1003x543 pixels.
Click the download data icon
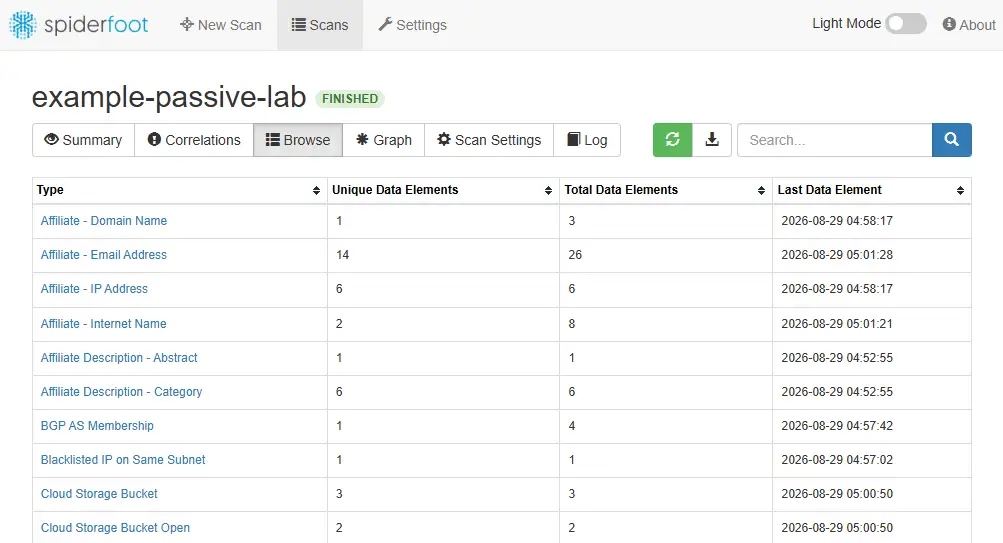tap(712, 140)
